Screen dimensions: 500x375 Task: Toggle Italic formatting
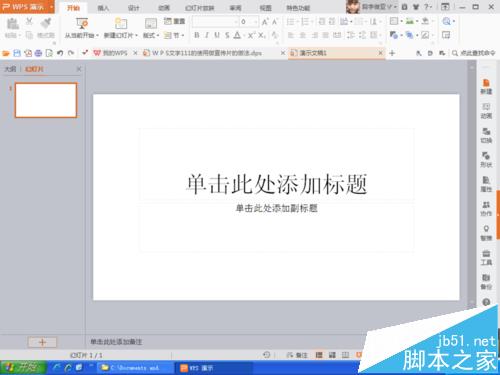point(207,35)
